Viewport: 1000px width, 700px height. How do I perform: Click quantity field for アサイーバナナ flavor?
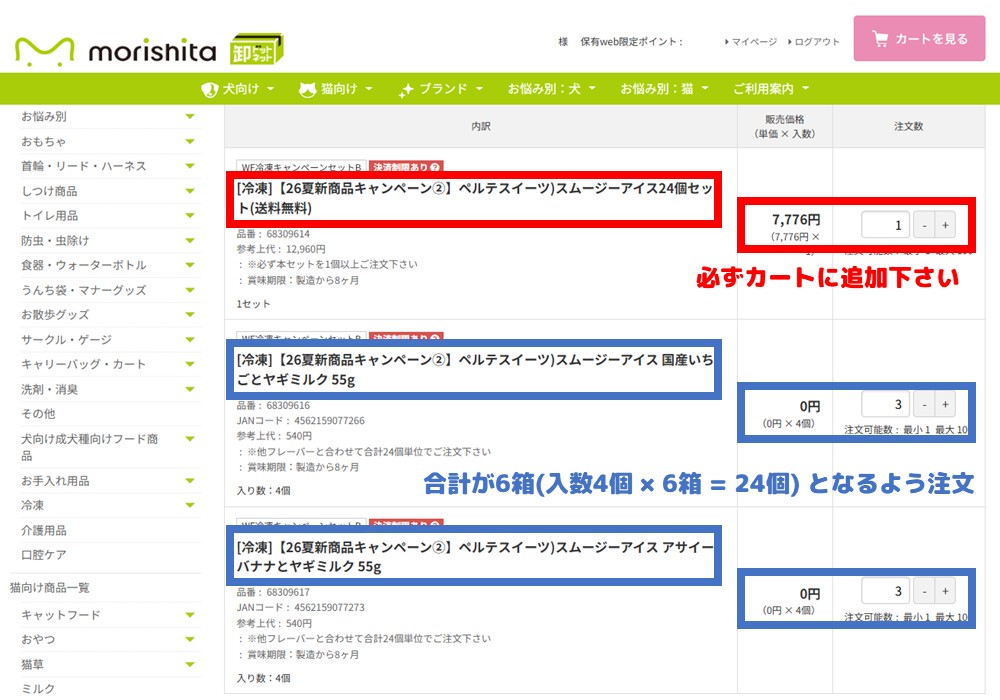[x=885, y=591]
